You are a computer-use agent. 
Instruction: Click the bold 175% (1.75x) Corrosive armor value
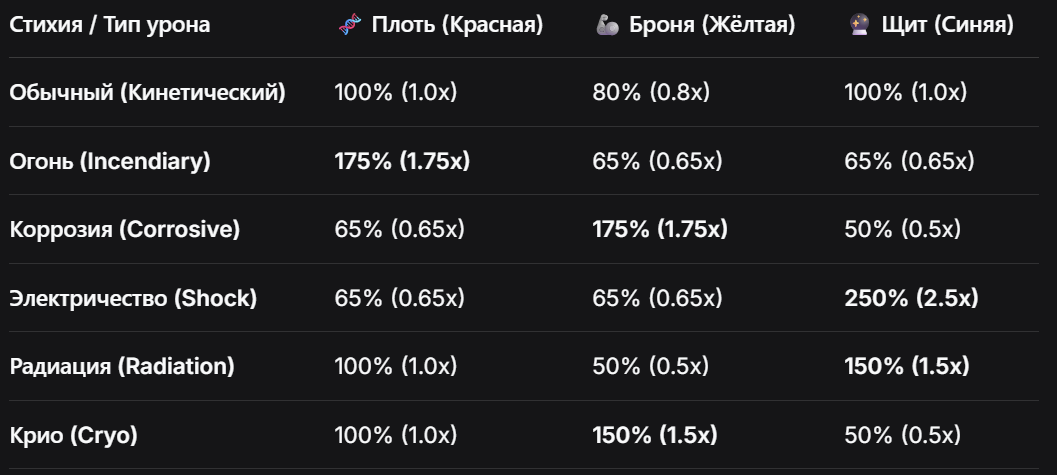click(x=660, y=229)
